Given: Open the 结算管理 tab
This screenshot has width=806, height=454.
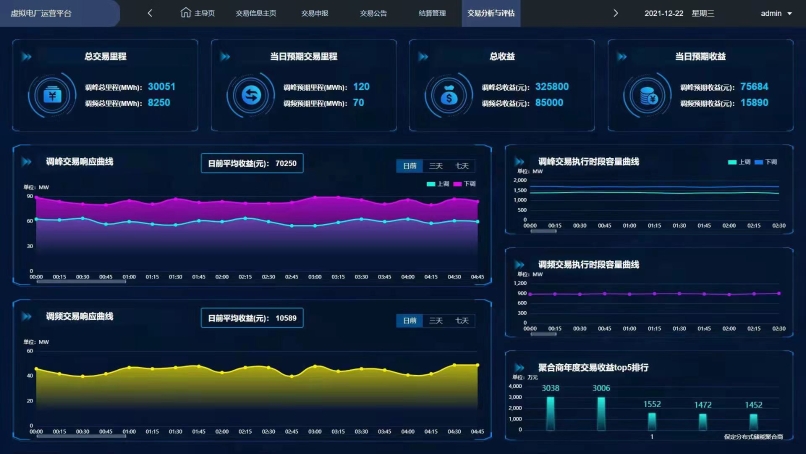Looking at the screenshot, I should click(x=432, y=13).
